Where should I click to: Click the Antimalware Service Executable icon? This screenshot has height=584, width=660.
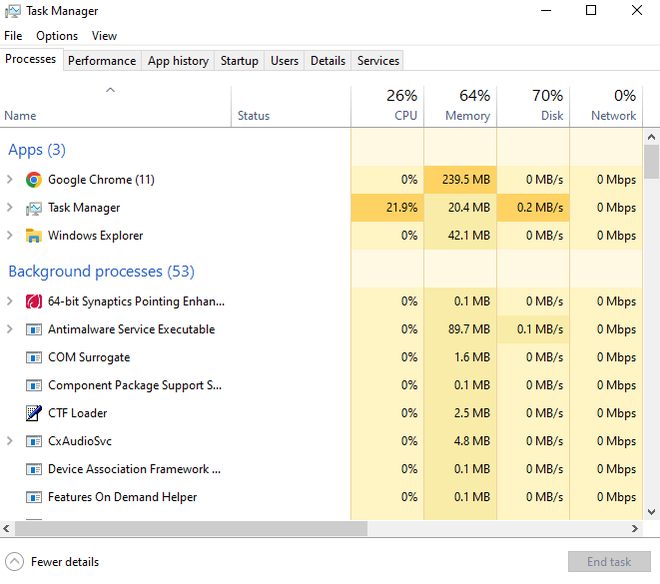(x=33, y=329)
